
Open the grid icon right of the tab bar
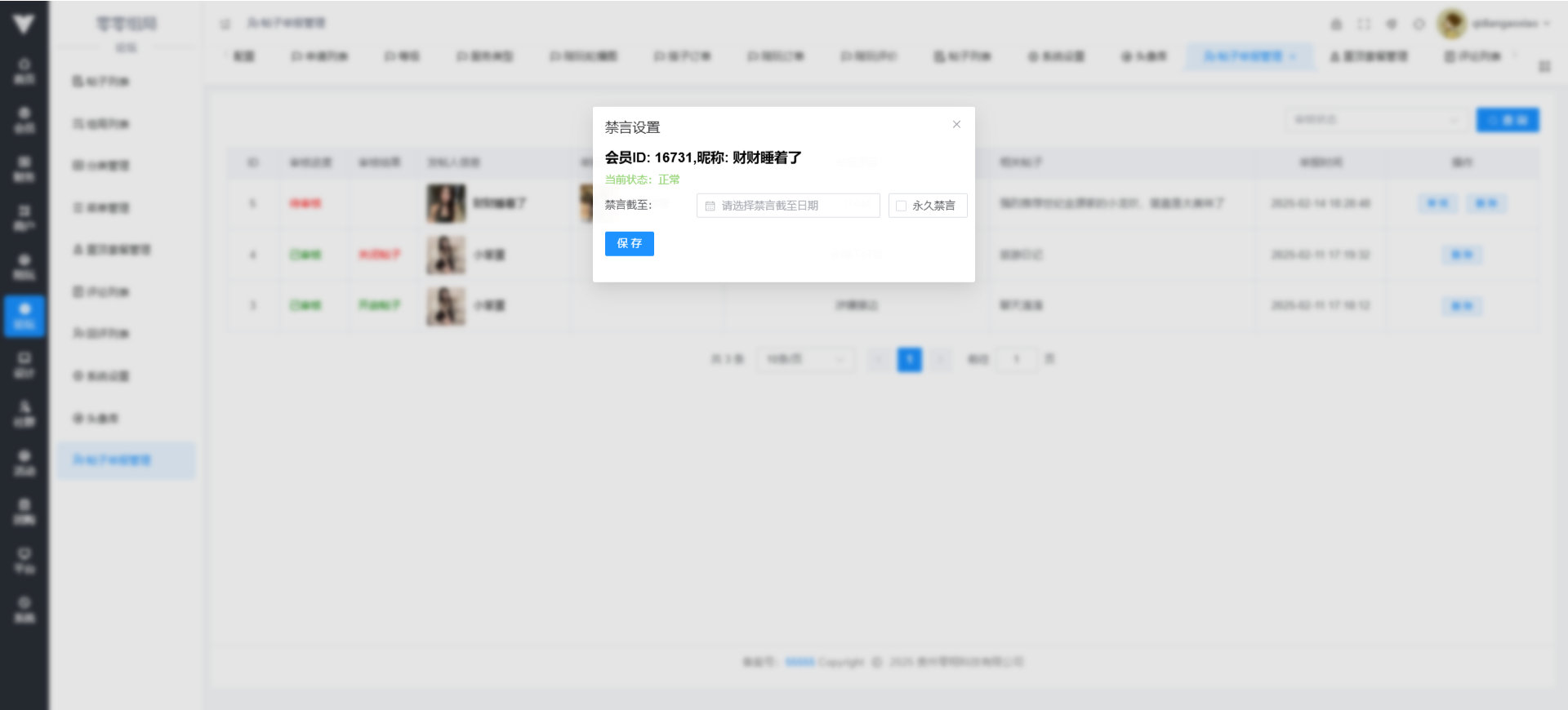click(x=1544, y=66)
